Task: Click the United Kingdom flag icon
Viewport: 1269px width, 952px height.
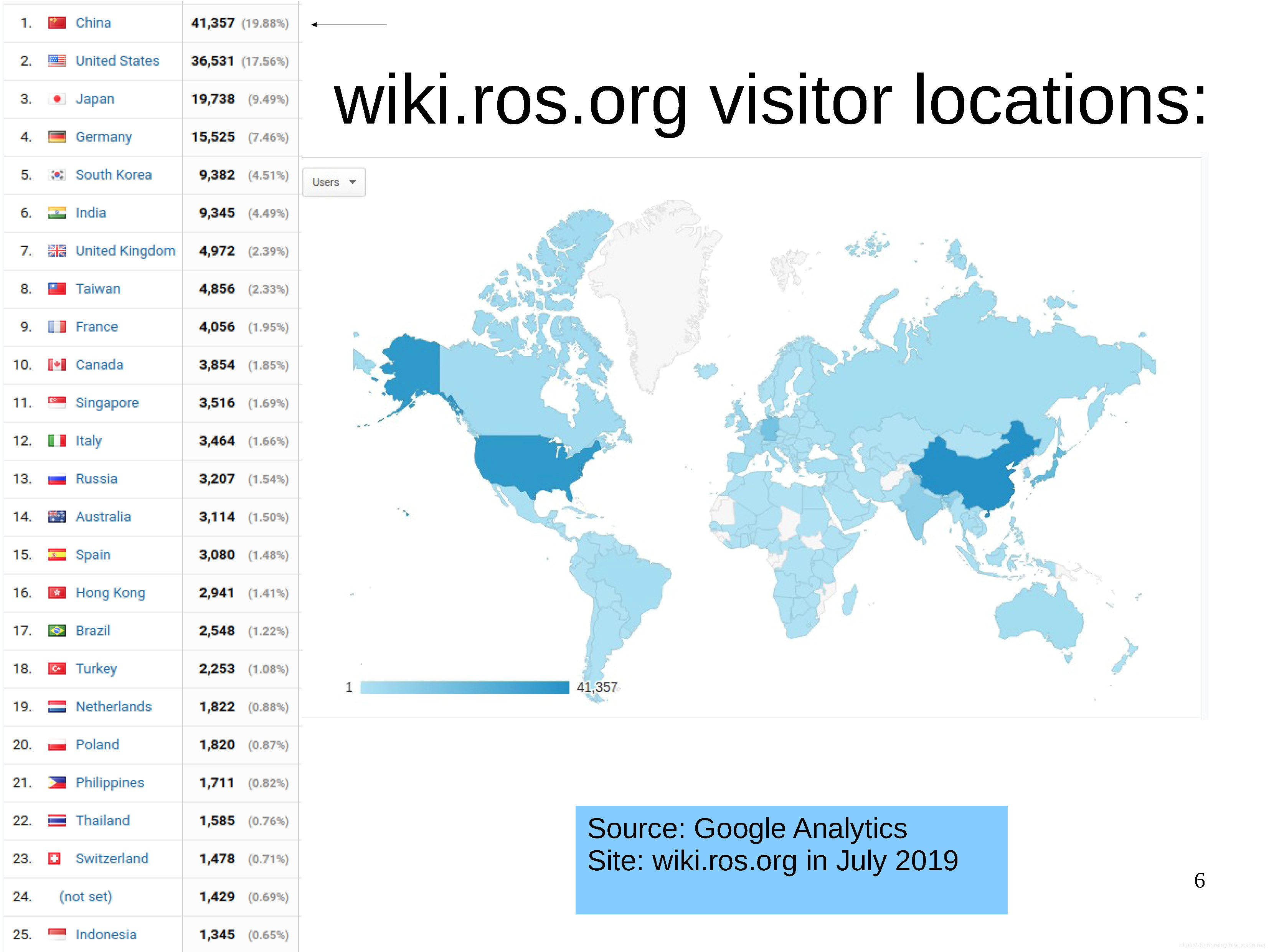Action: pyautogui.click(x=57, y=251)
